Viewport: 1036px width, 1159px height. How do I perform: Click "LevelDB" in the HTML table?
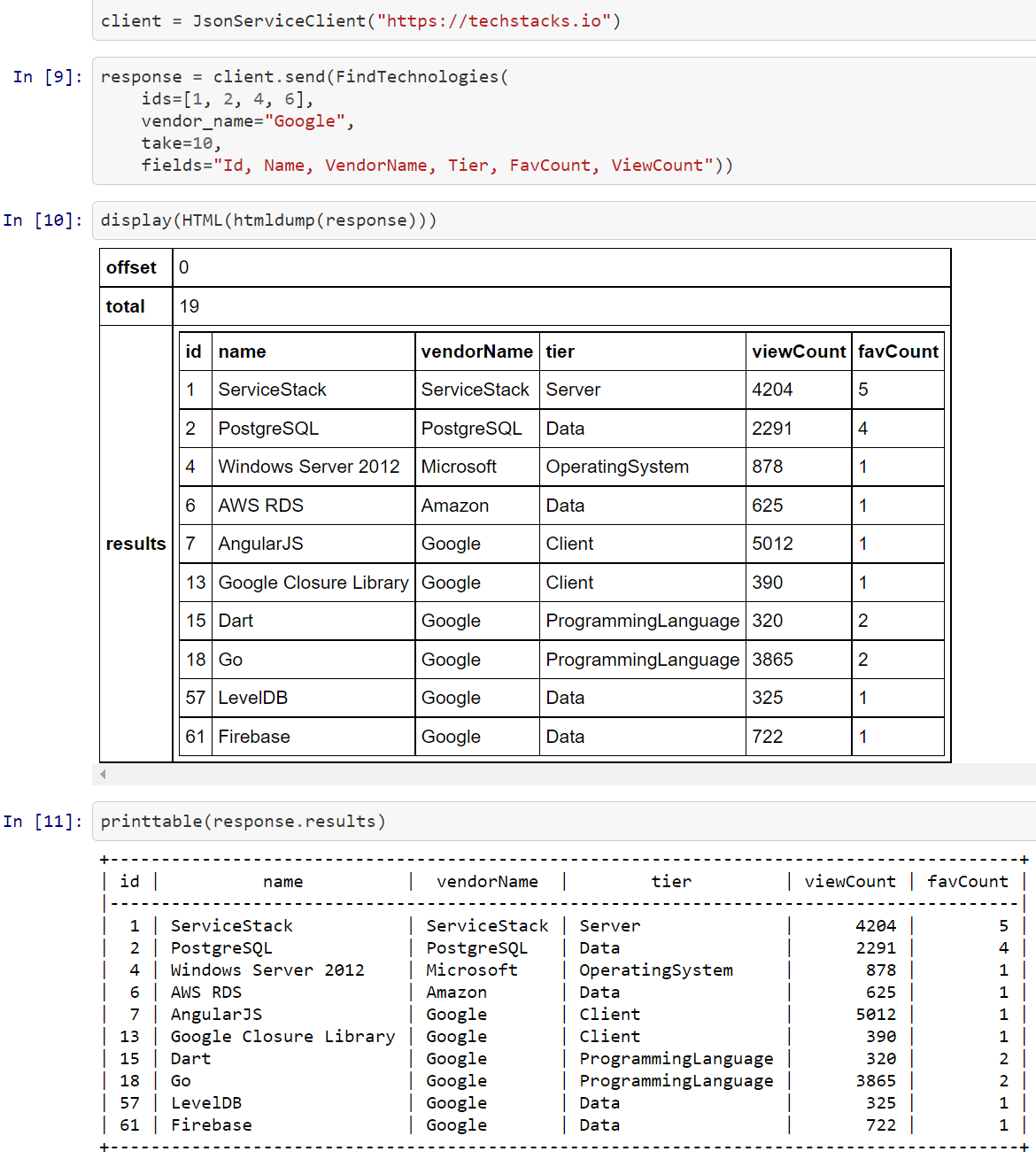pos(253,698)
